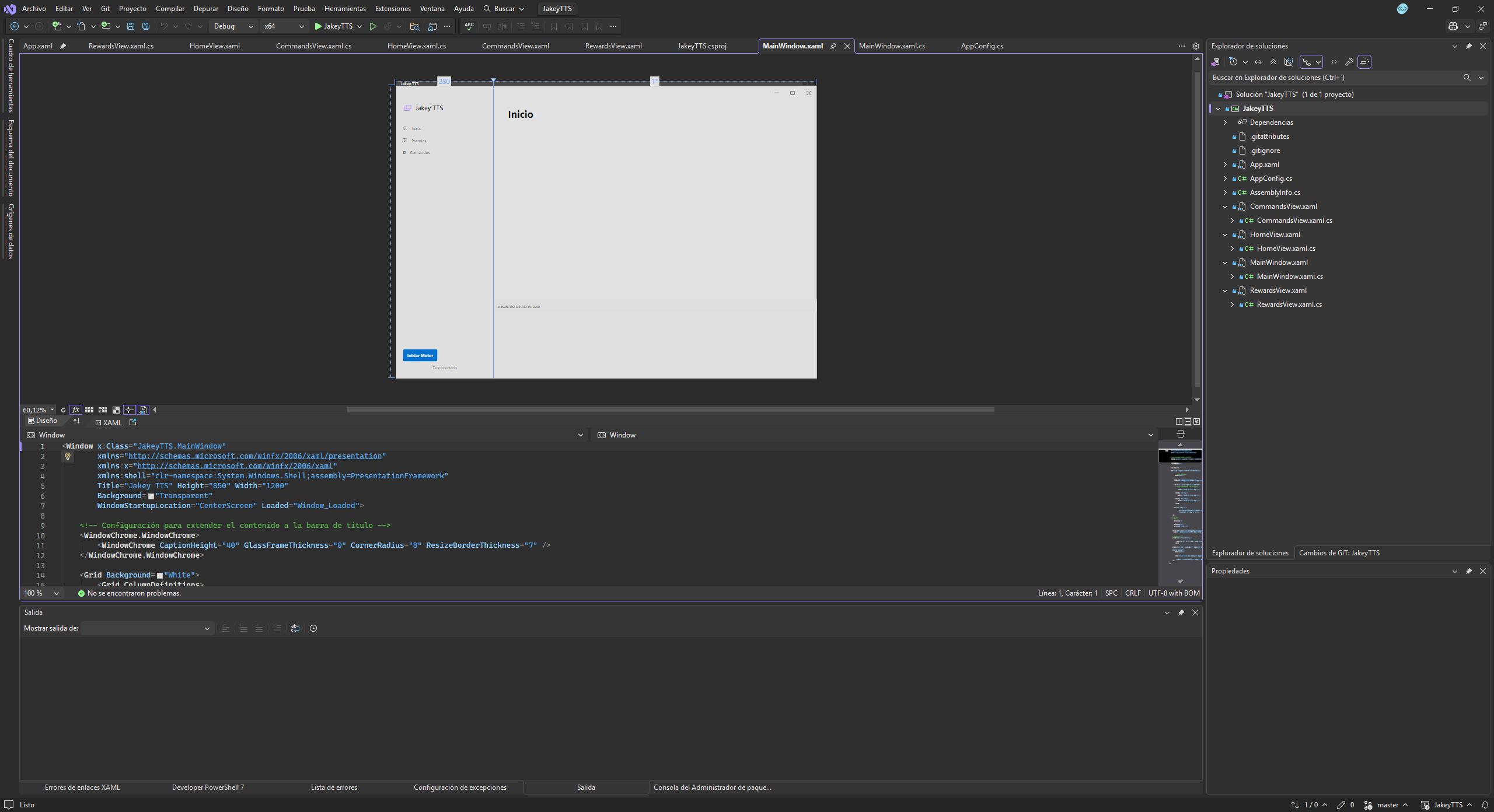The height and width of the screenshot is (812, 1494).
Task: Click the lightbulb quick action icon
Action: point(68,456)
